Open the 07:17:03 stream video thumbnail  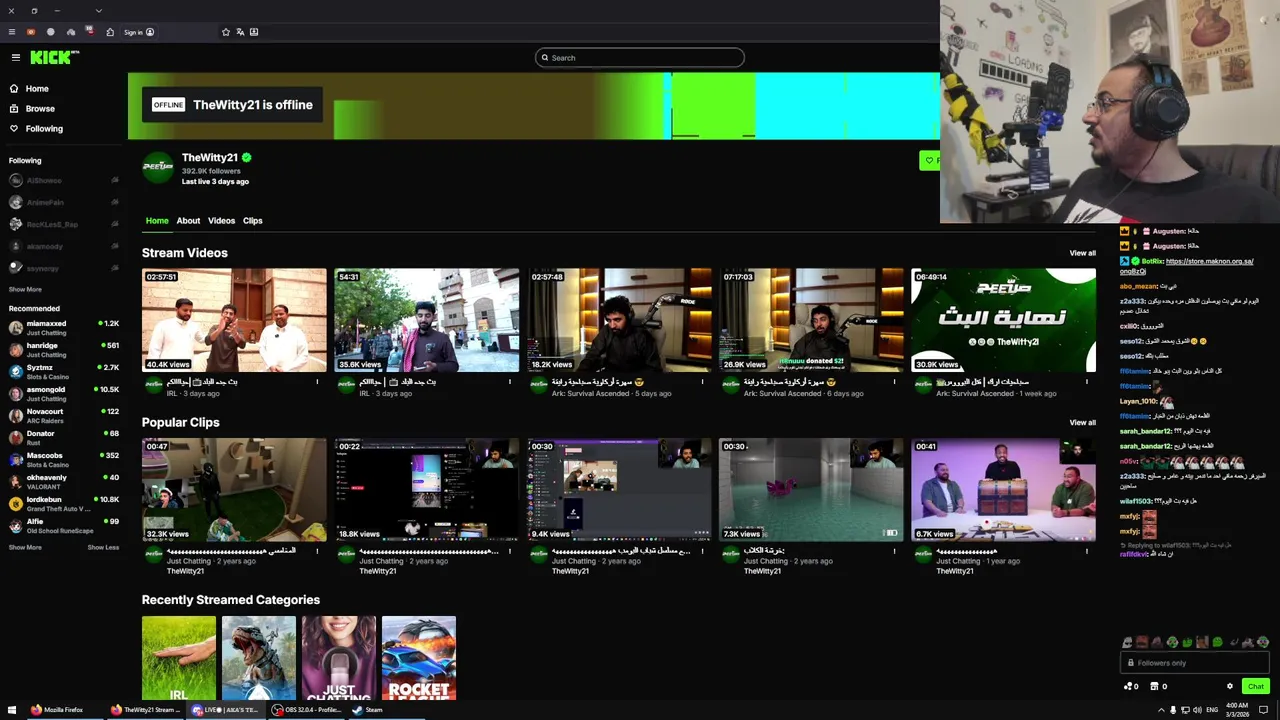(x=811, y=320)
